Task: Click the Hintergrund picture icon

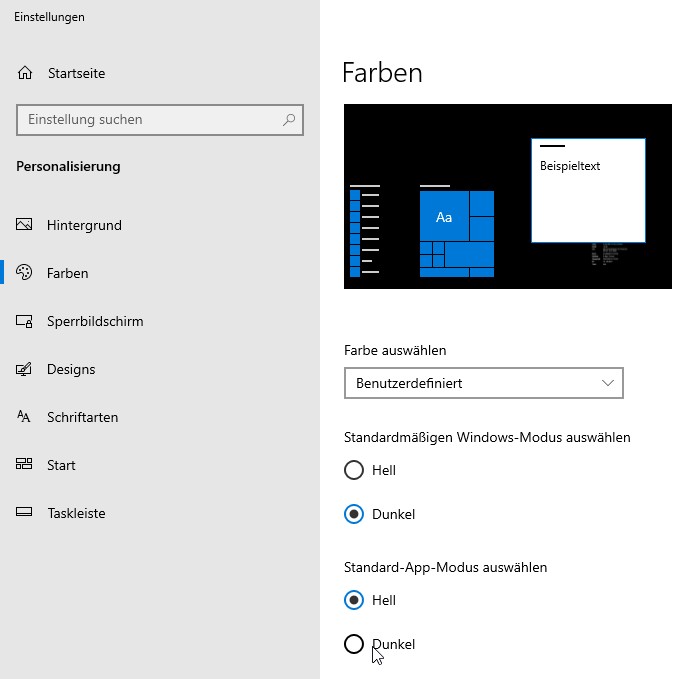Action: pyautogui.click(x=25, y=225)
